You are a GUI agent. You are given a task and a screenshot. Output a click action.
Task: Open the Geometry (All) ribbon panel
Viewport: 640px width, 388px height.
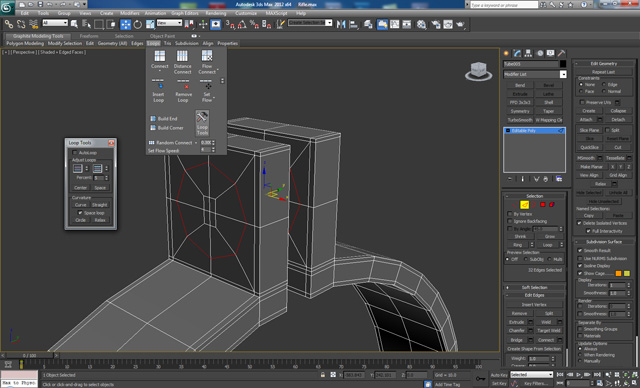[x=112, y=43]
